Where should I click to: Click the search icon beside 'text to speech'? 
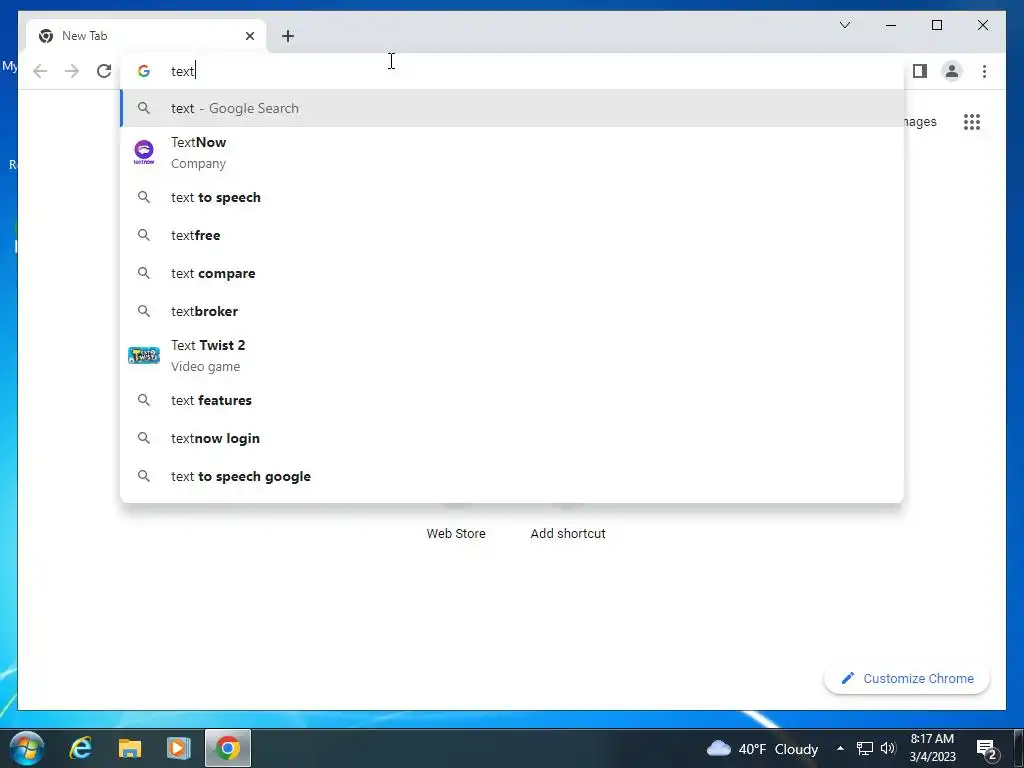(144, 197)
